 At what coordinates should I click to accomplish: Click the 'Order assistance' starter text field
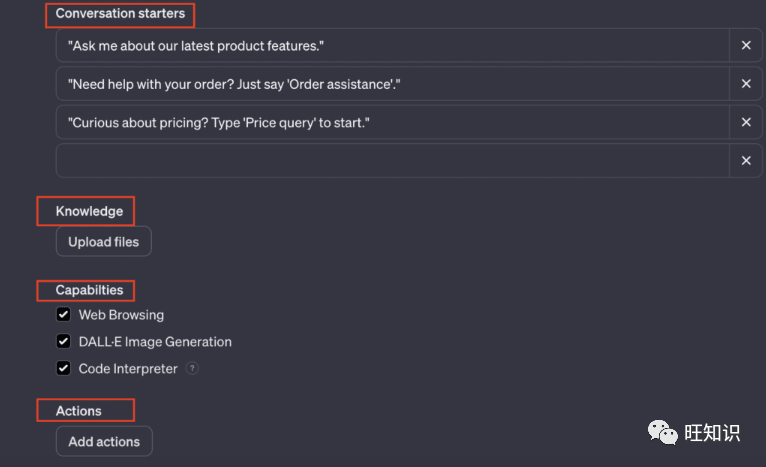pyautogui.click(x=392, y=84)
